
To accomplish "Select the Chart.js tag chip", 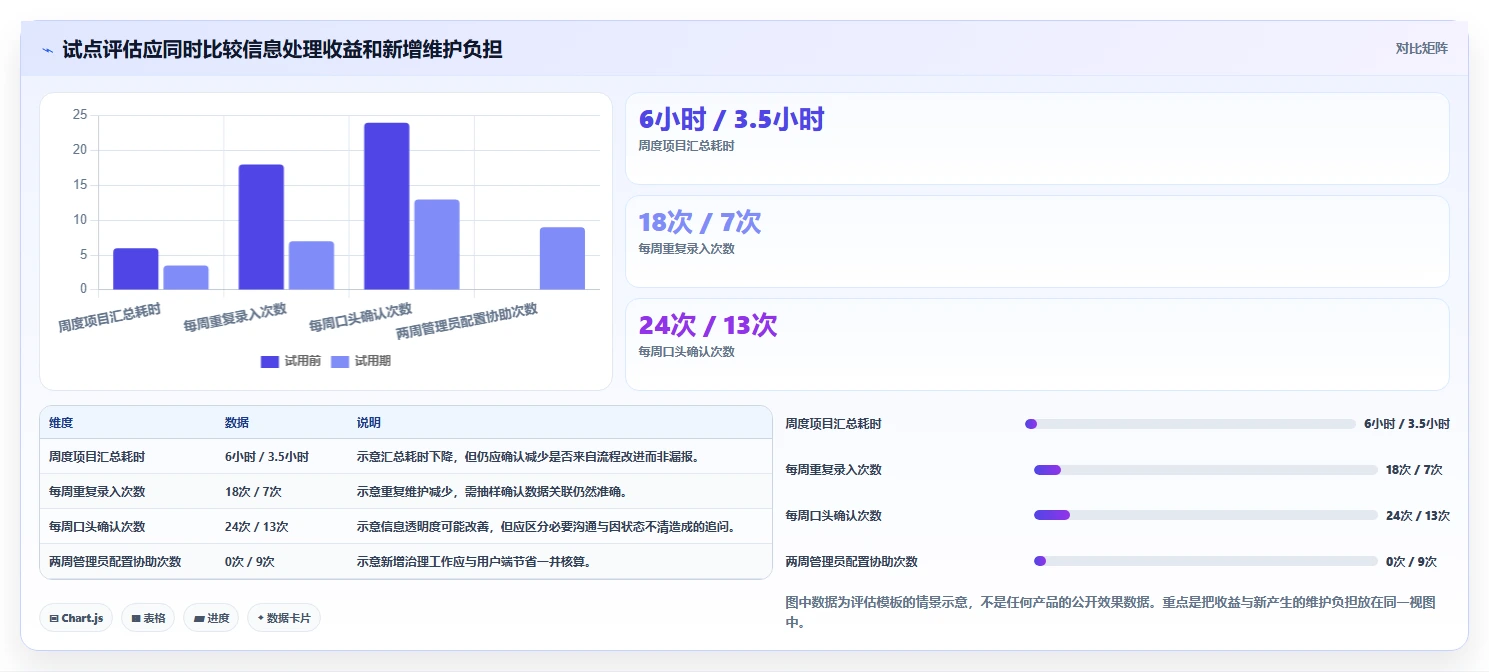I will point(76,618).
